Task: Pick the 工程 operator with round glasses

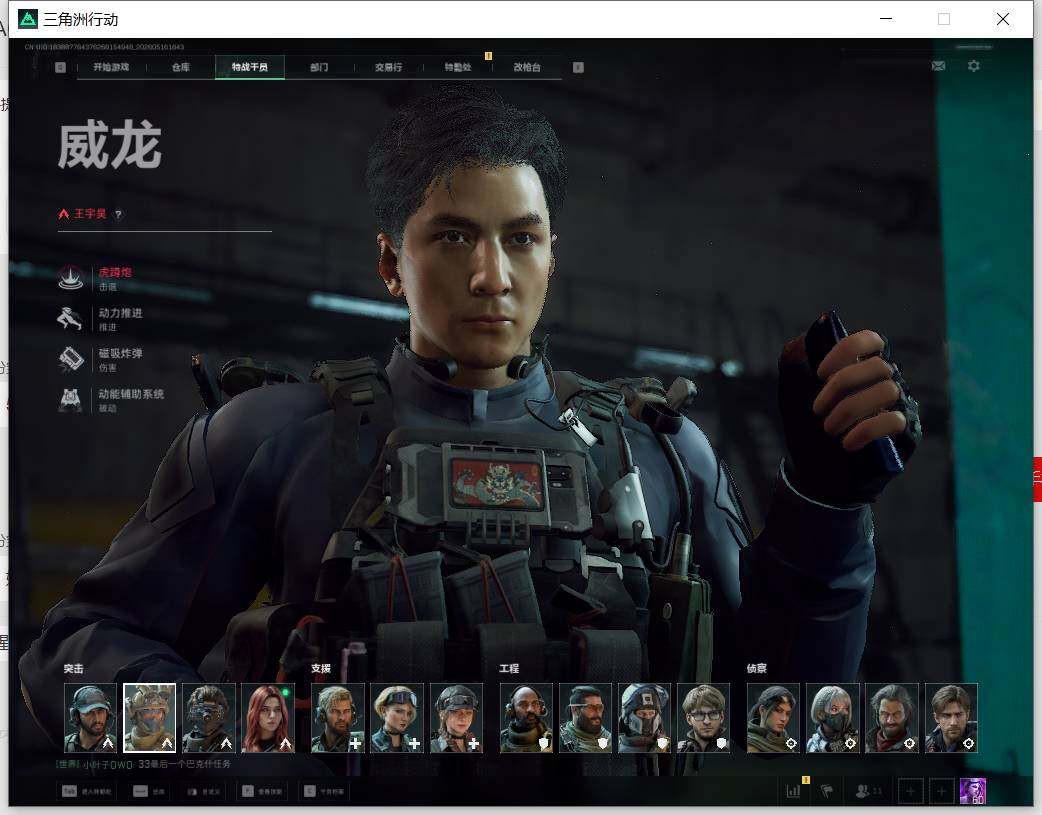Action: (704, 718)
